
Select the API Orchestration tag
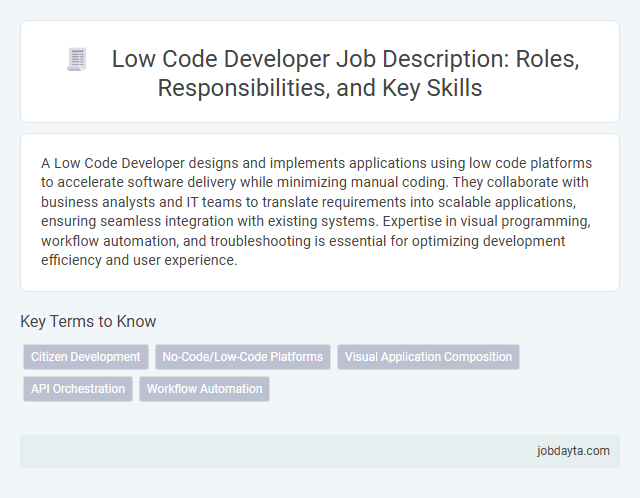78,389
